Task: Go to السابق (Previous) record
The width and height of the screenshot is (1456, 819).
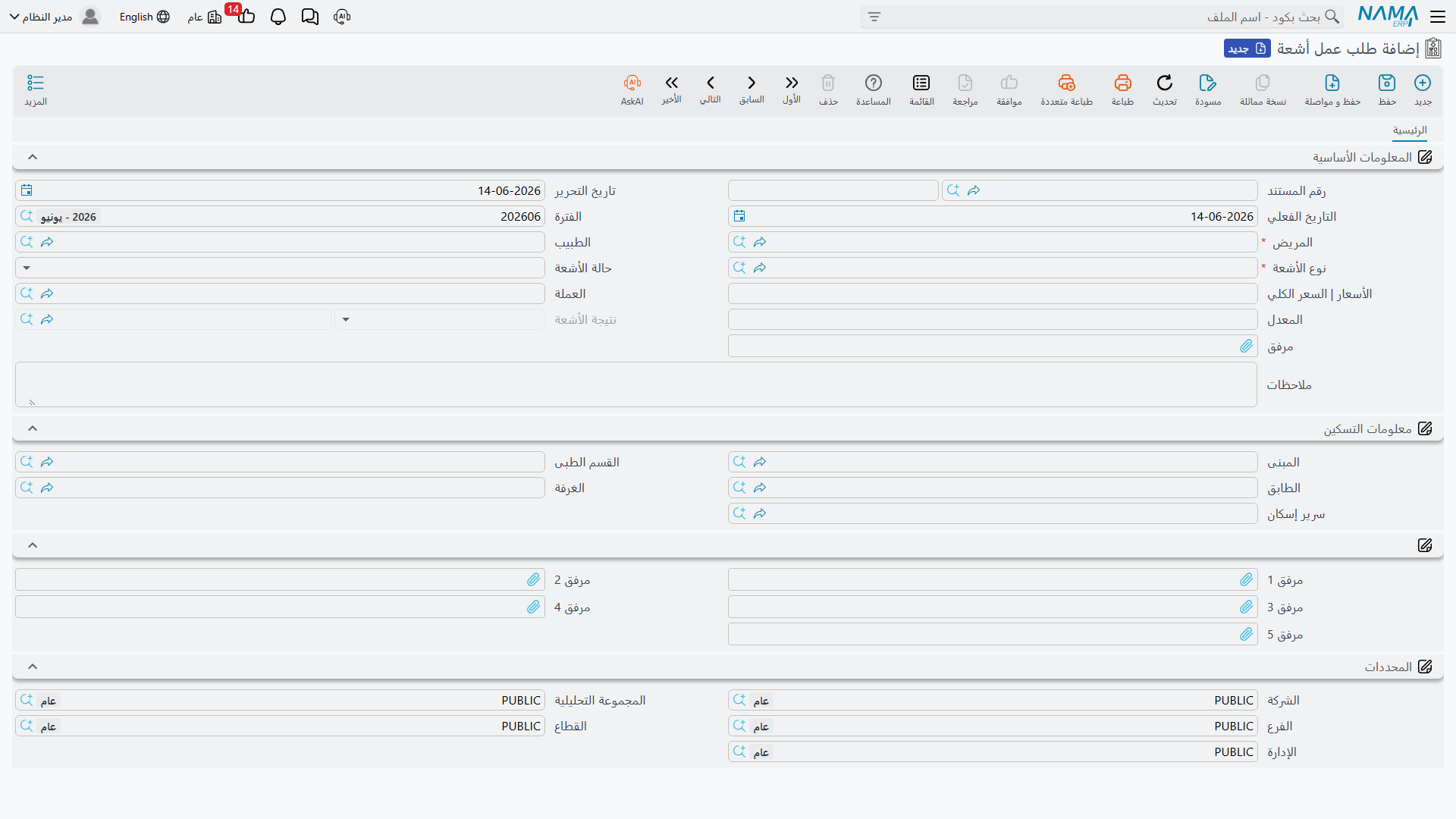Action: pos(752,83)
